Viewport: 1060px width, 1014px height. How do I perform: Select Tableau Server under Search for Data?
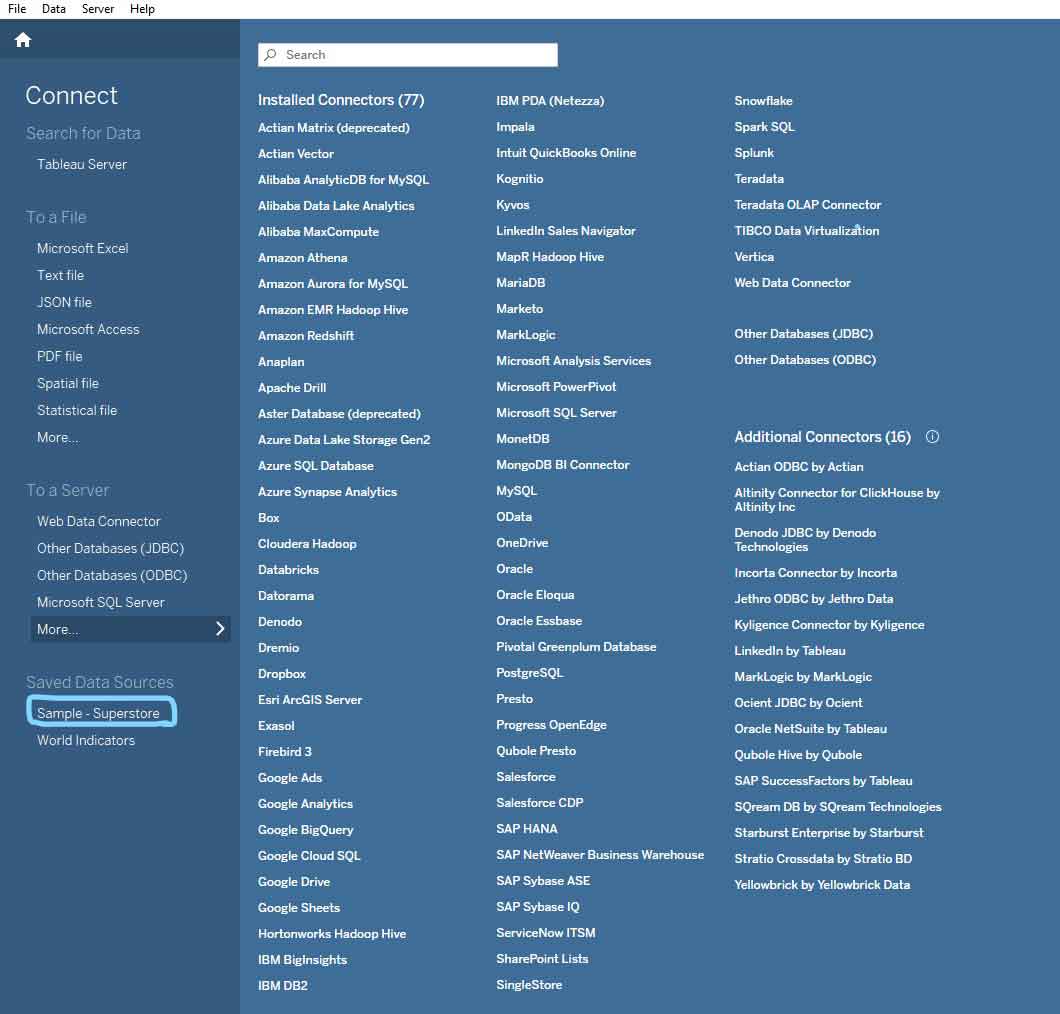click(82, 164)
